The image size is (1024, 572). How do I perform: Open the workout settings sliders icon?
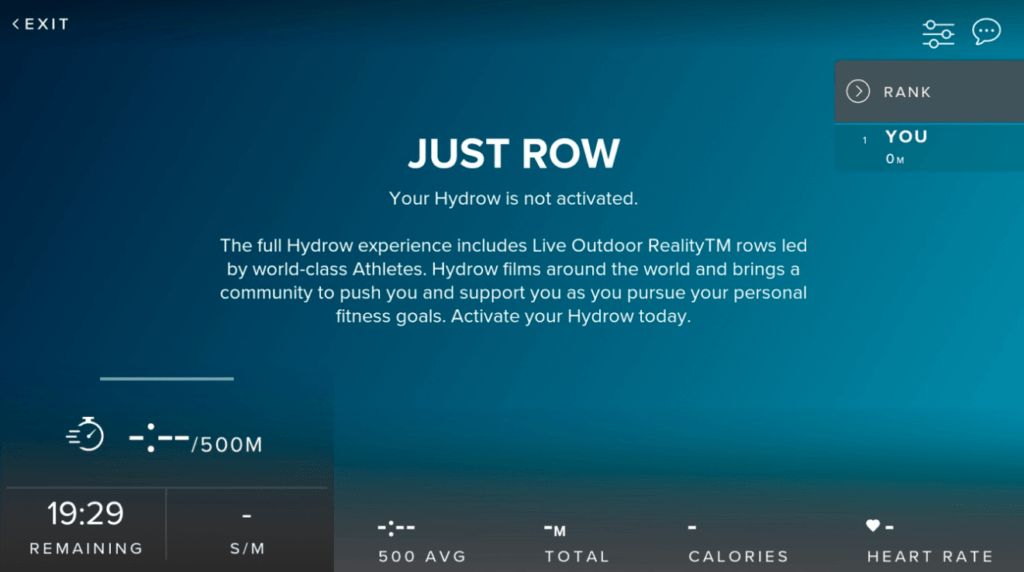click(x=938, y=33)
